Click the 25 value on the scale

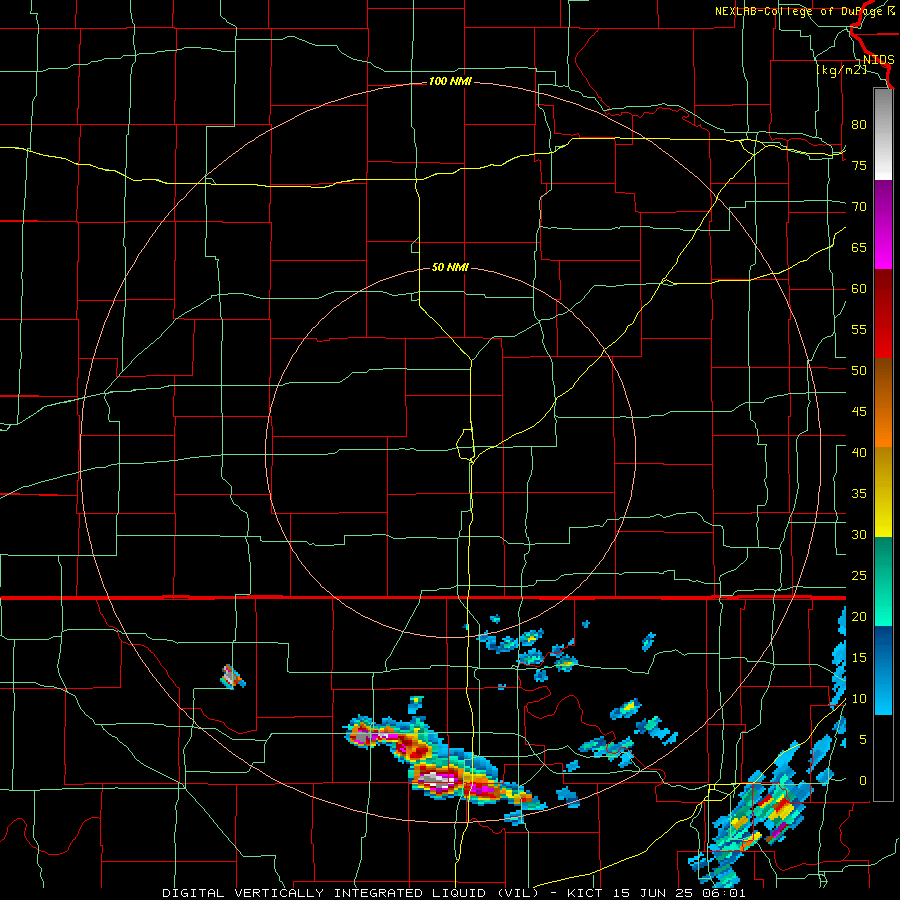pyautogui.click(x=859, y=576)
